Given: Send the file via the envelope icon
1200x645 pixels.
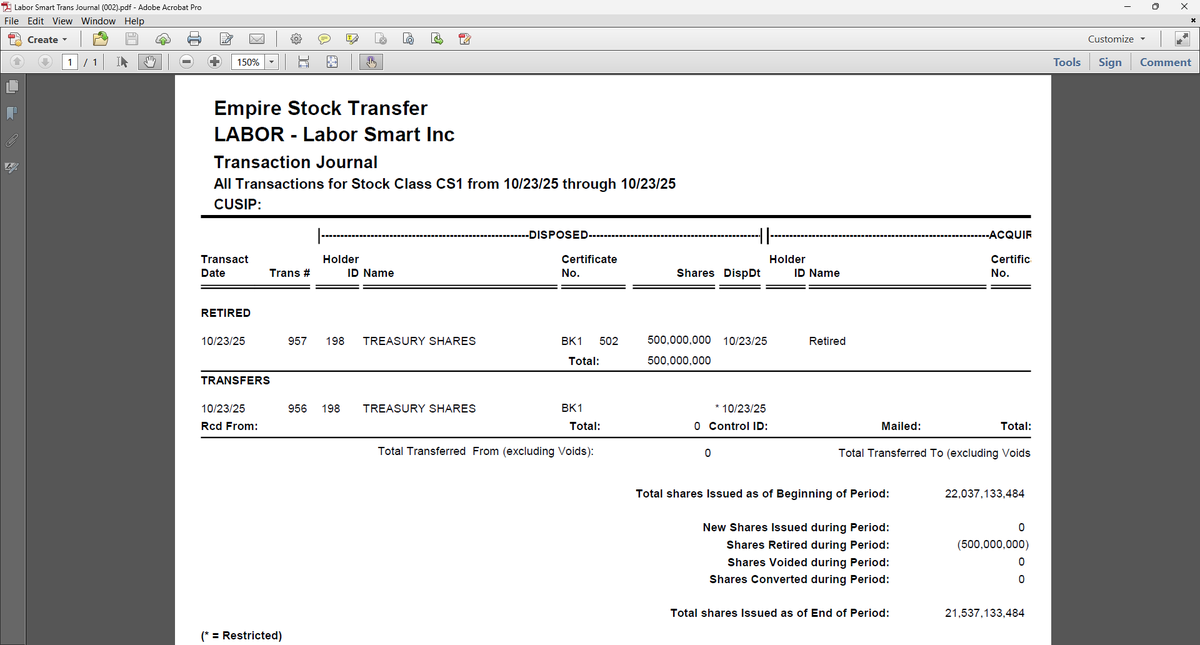Looking at the screenshot, I should coord(257,39).
